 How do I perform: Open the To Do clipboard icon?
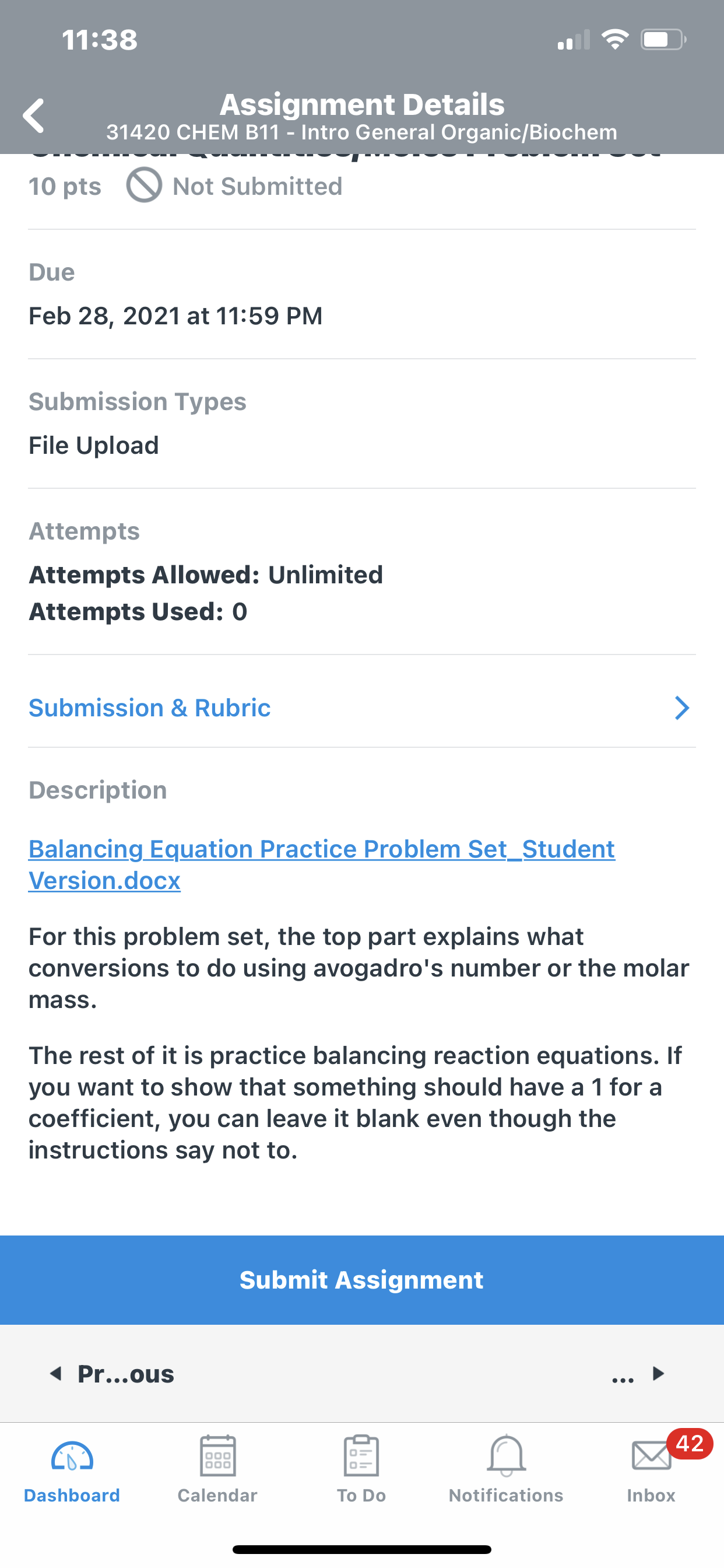point(361,1456)
